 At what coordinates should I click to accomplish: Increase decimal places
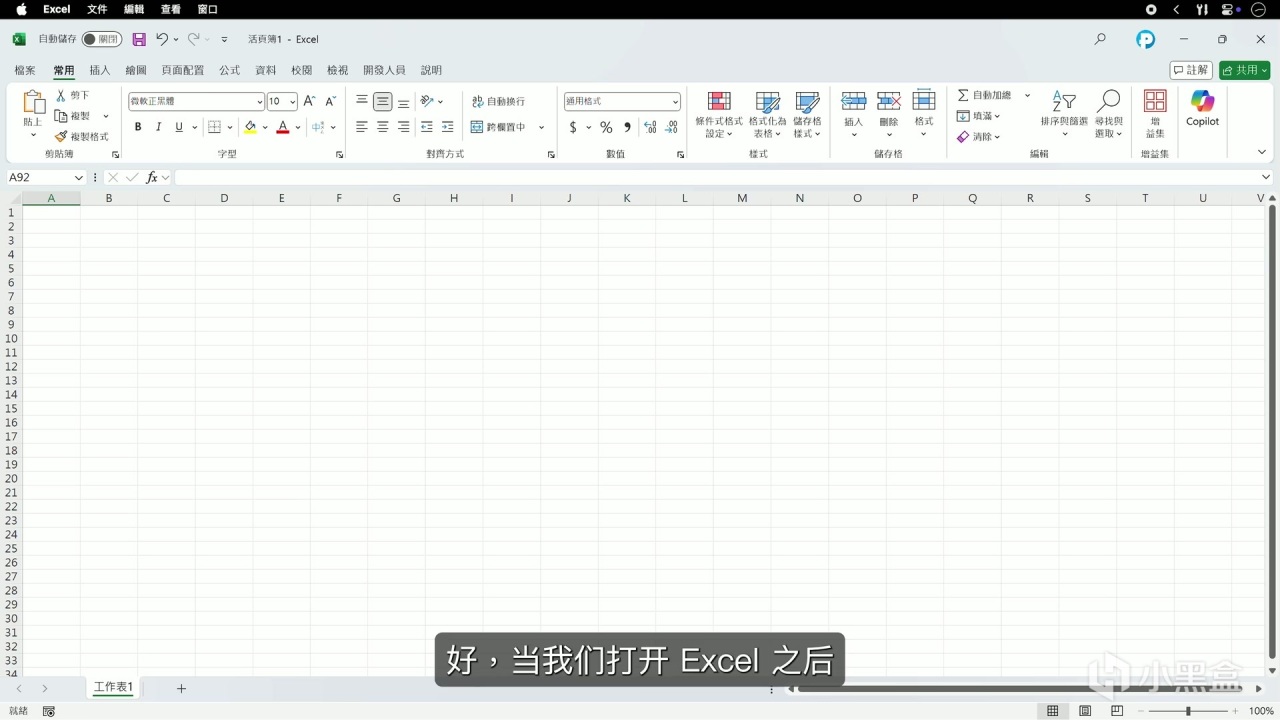pos(650,127)
